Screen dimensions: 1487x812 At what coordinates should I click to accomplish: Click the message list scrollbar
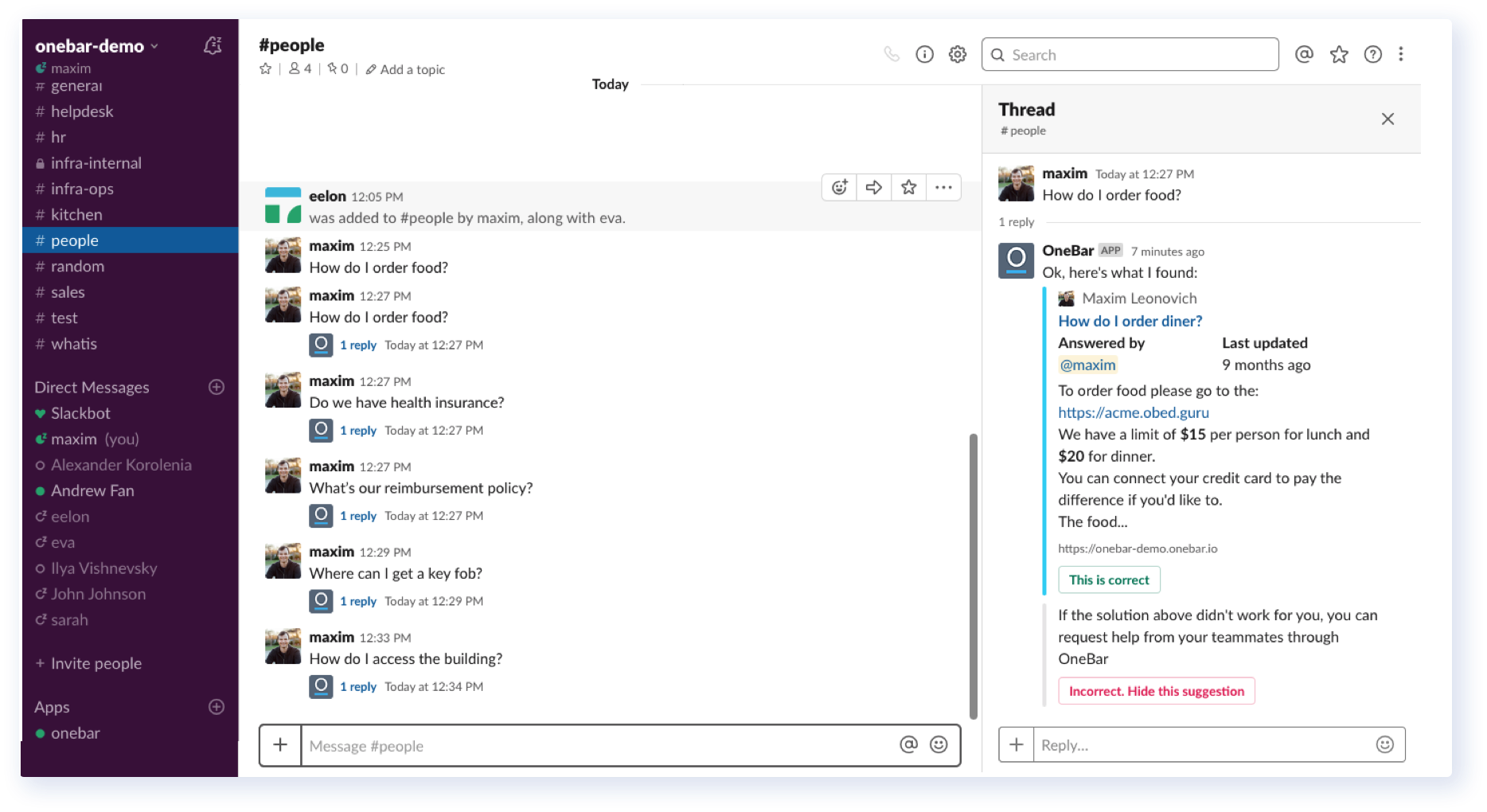(x=973, y=576)
